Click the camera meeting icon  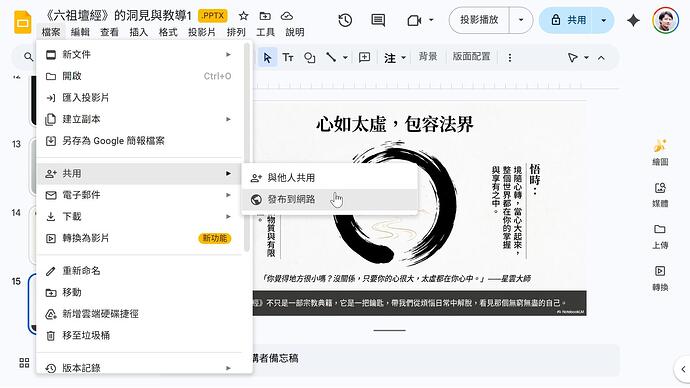414,20
